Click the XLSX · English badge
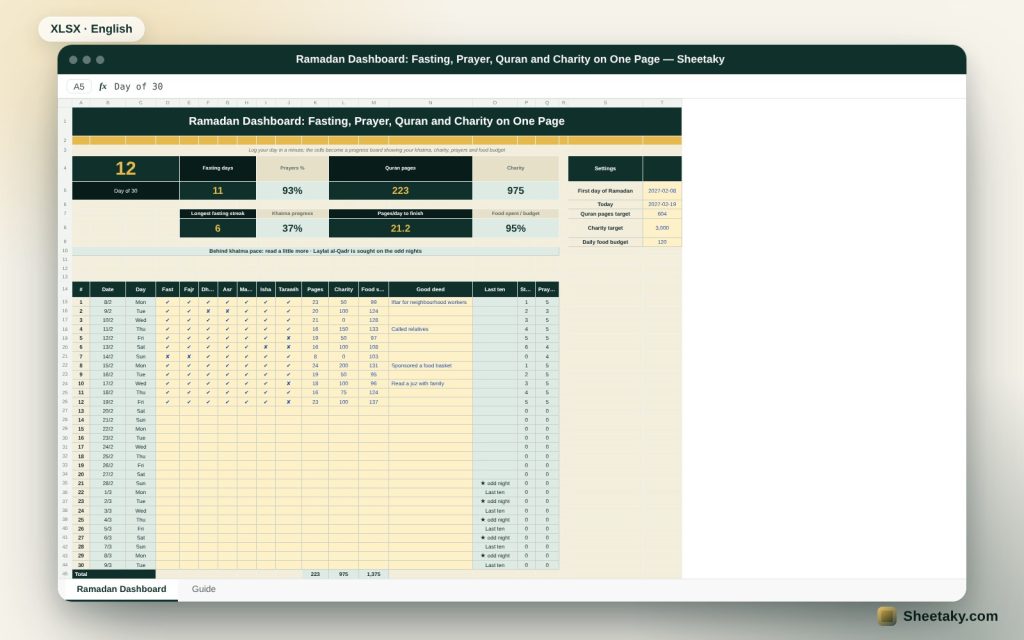This screenshot has height=640, width=1024. [91, 29]
